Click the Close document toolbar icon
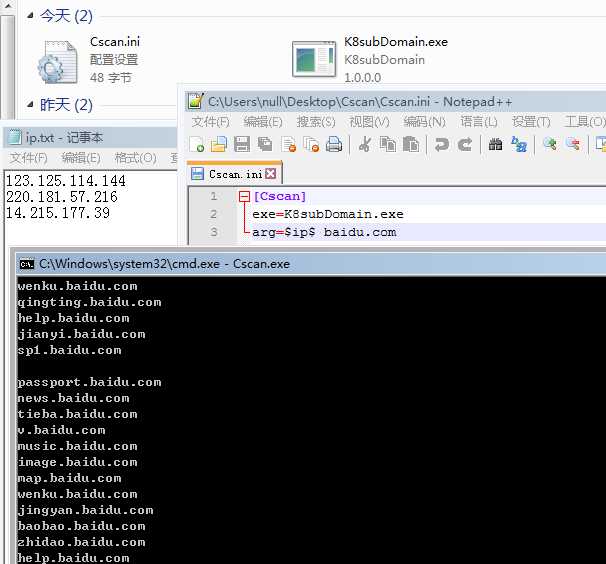Screen dimensions: 606x564 [x=289, y=145]
